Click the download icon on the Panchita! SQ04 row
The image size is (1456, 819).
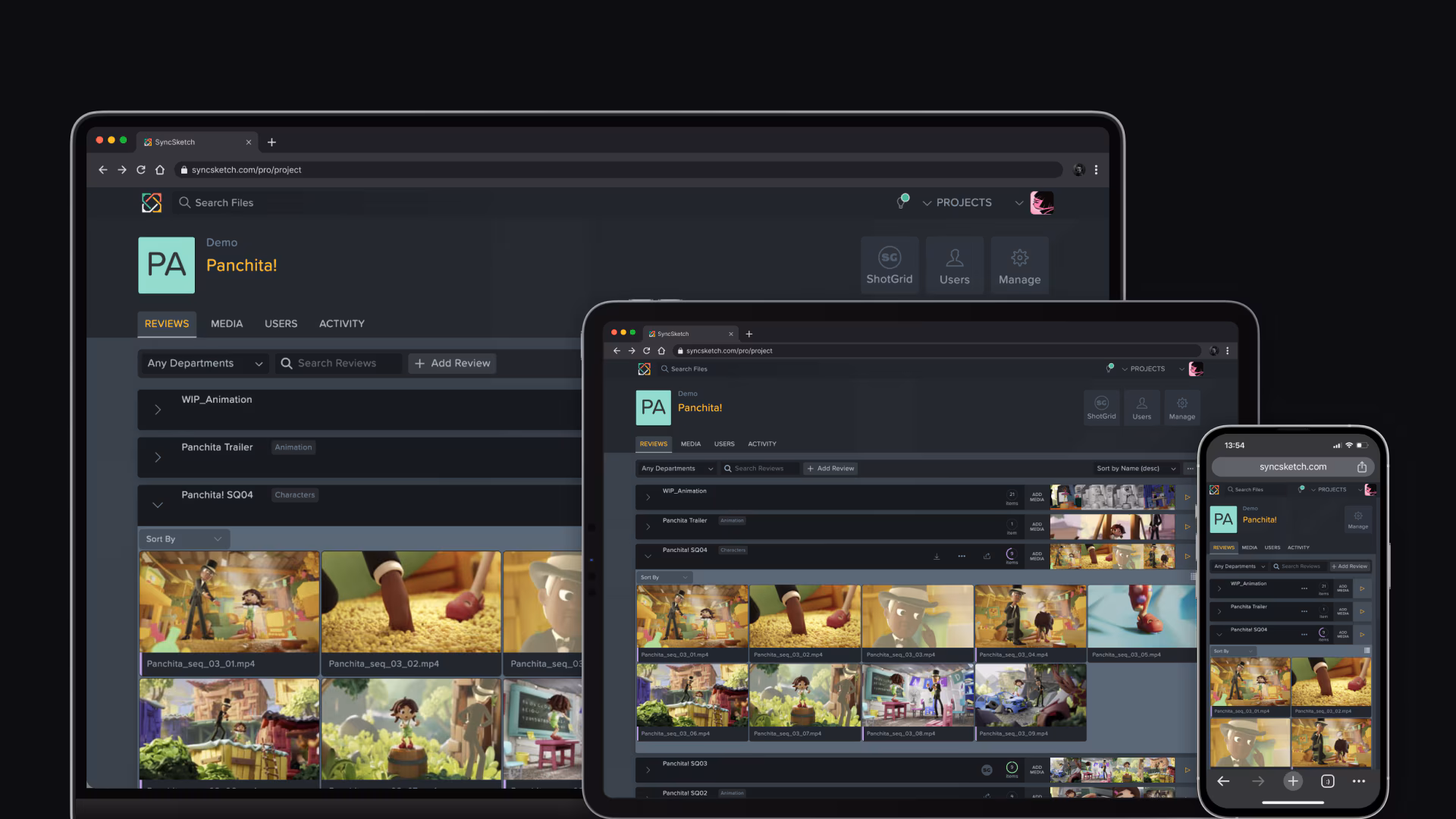(937, 556)
